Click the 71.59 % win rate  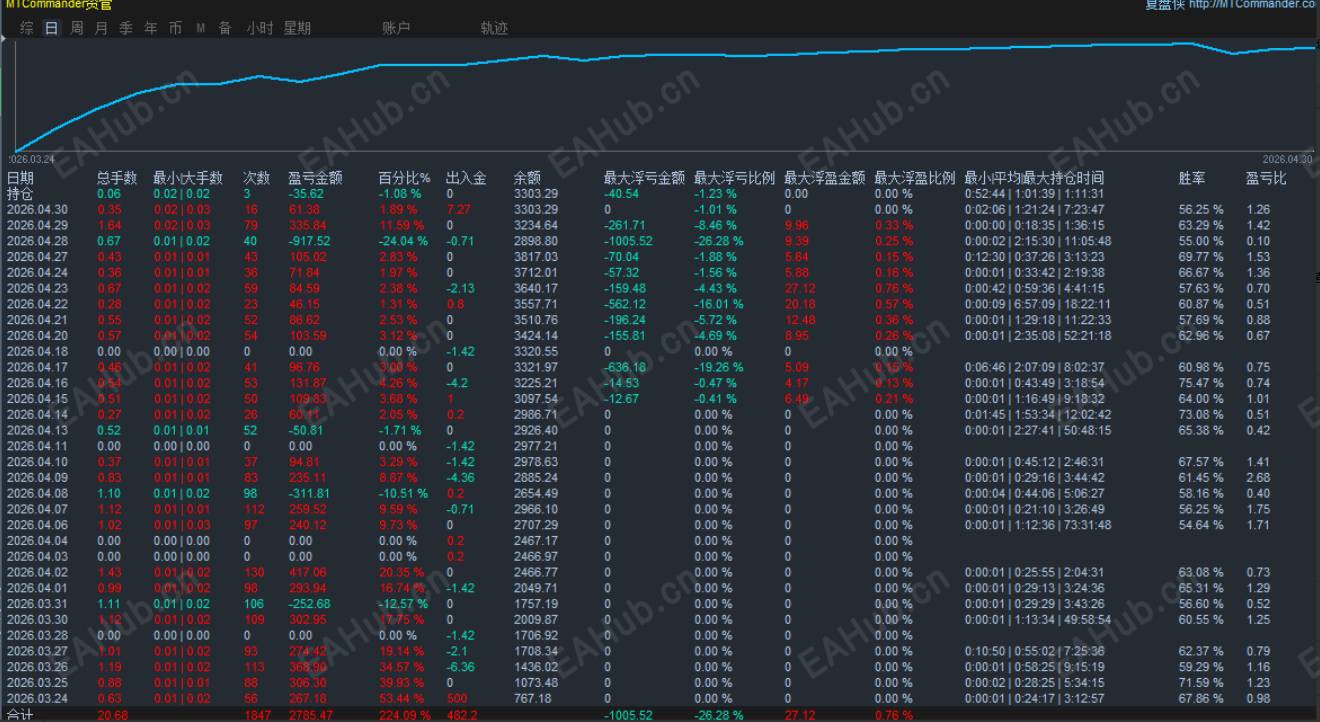[1200, 683]
